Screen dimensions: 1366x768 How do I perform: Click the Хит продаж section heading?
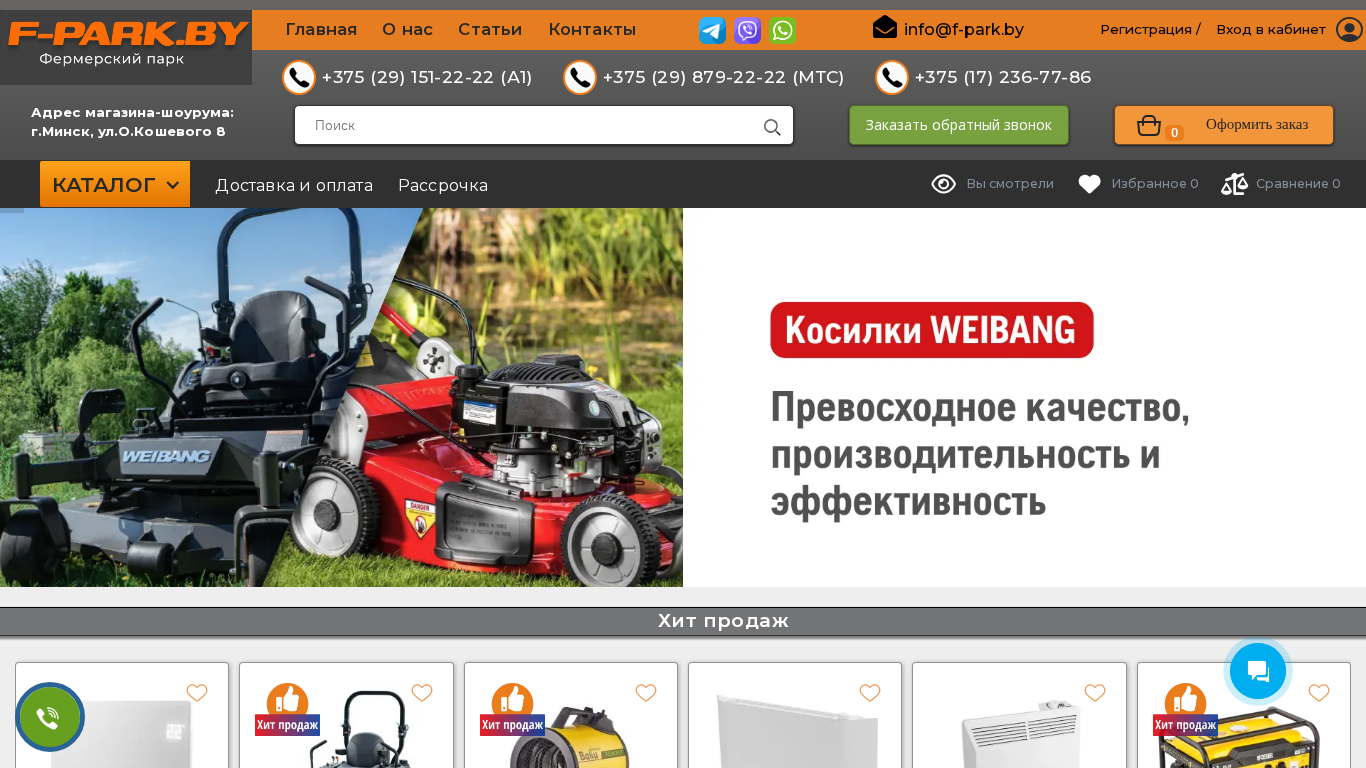click(723, 621)
